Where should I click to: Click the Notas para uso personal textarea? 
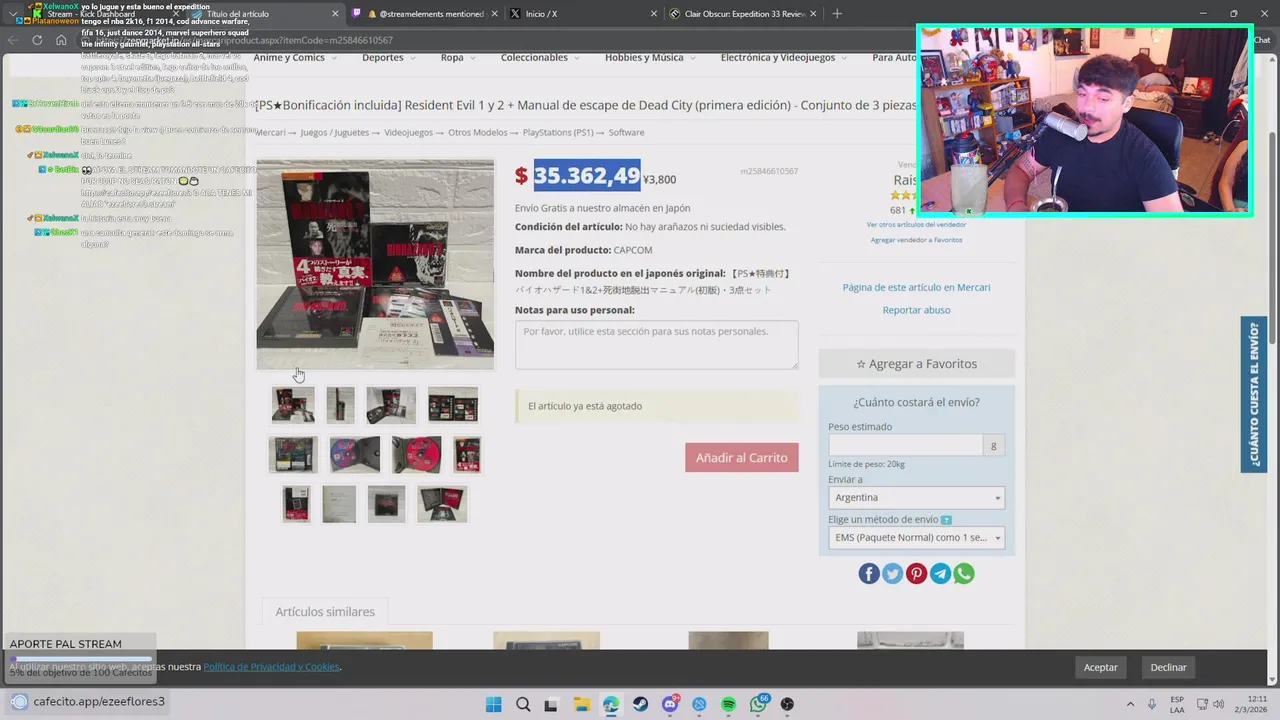coord(656,345)
